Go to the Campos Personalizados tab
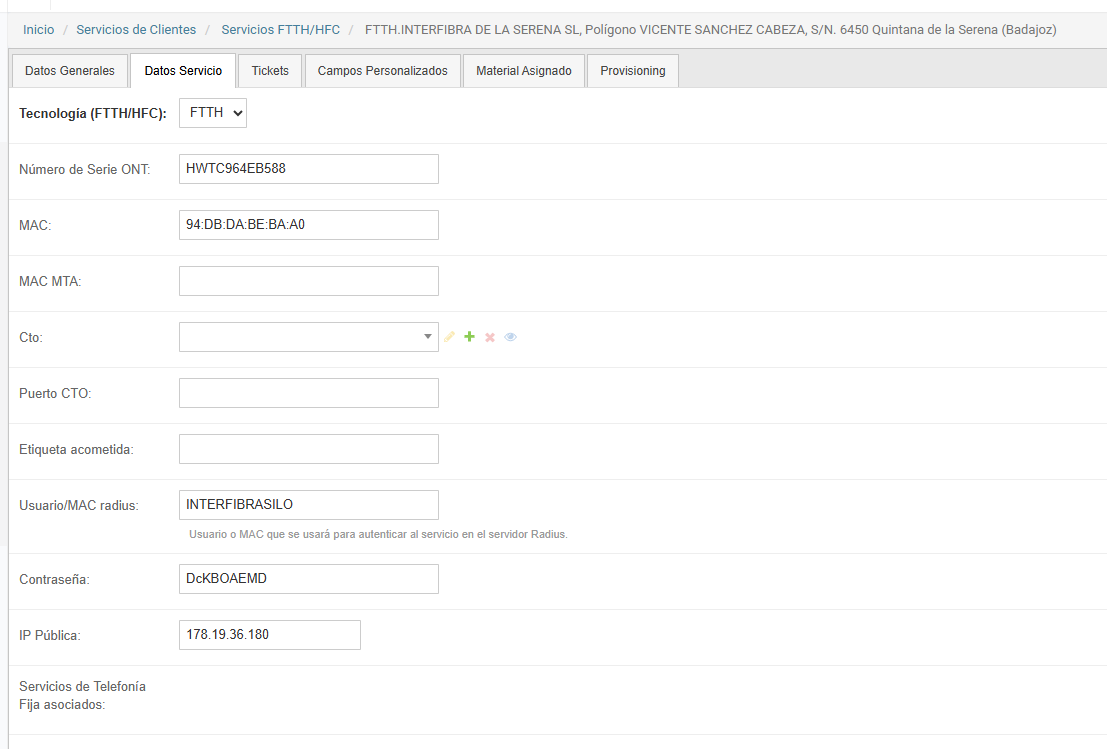The width and height of the screenshot is (1107, 749). point(383,71)
